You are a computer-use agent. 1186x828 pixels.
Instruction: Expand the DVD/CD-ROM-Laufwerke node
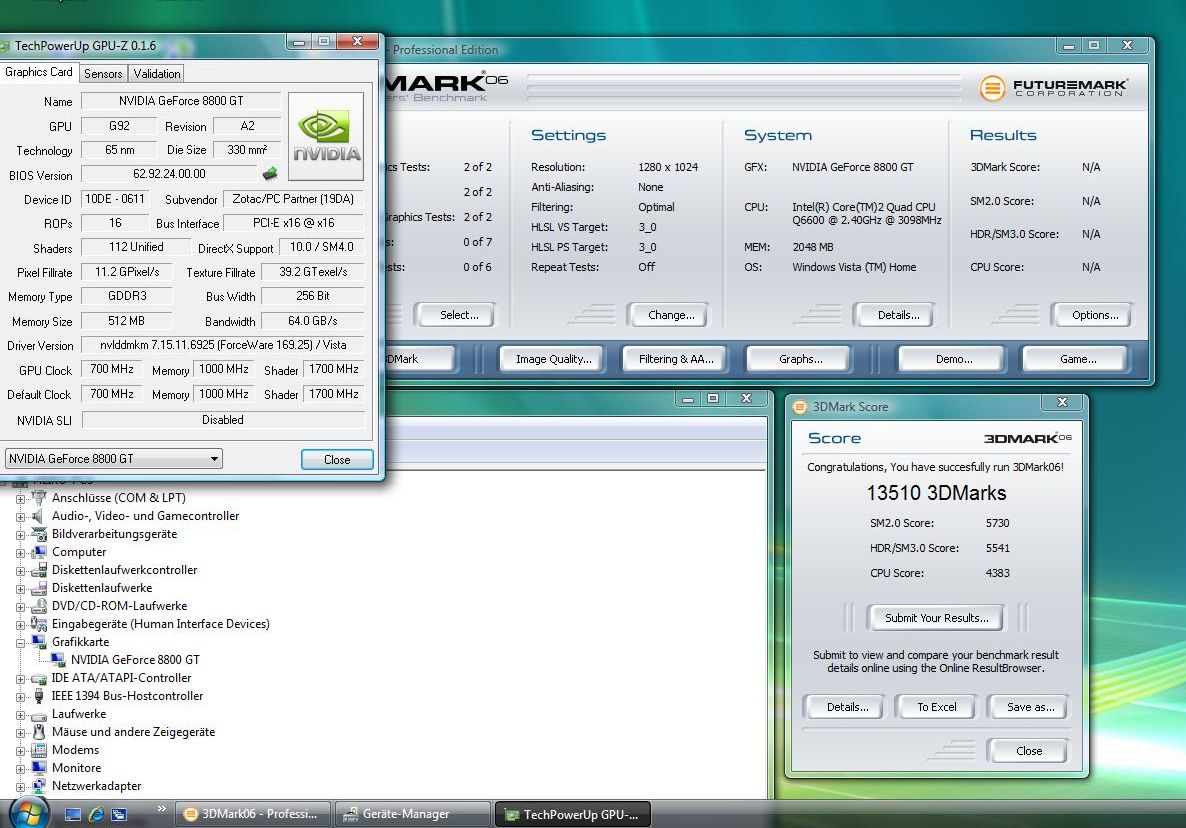[x=20, y=606]
